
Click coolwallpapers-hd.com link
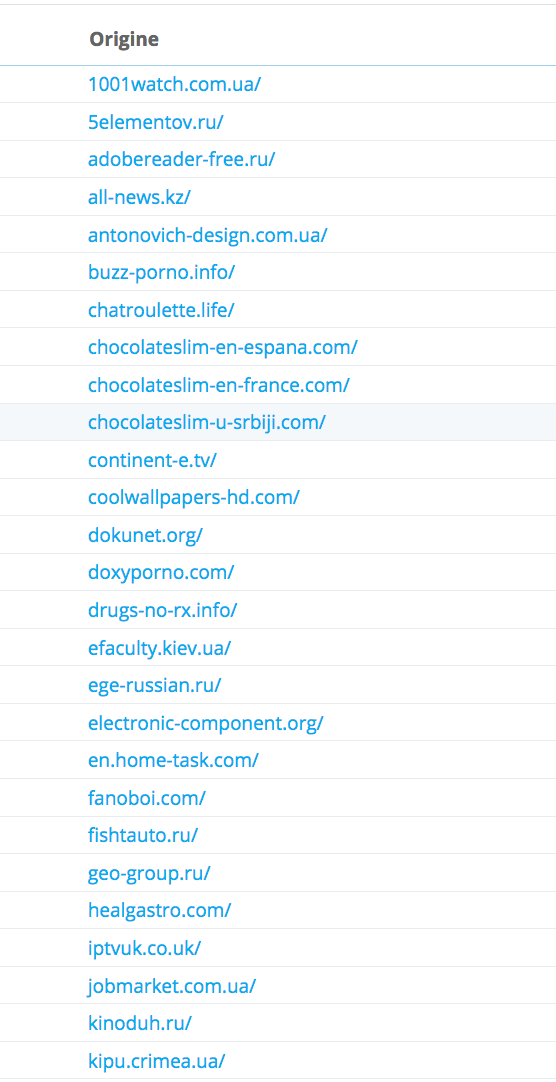[x=194, y=498]
